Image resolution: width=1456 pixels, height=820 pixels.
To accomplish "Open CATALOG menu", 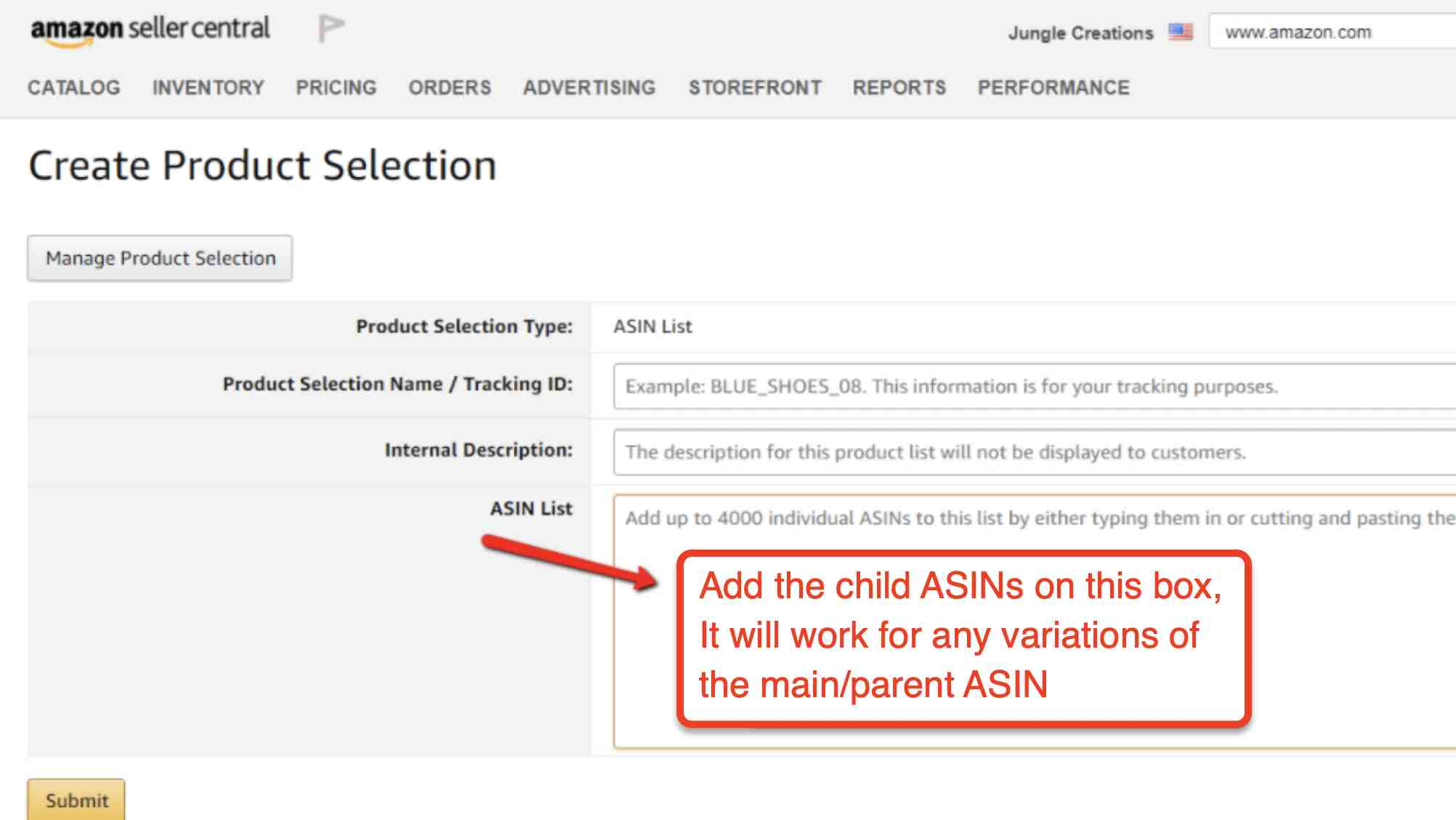I will coord(75,88).
